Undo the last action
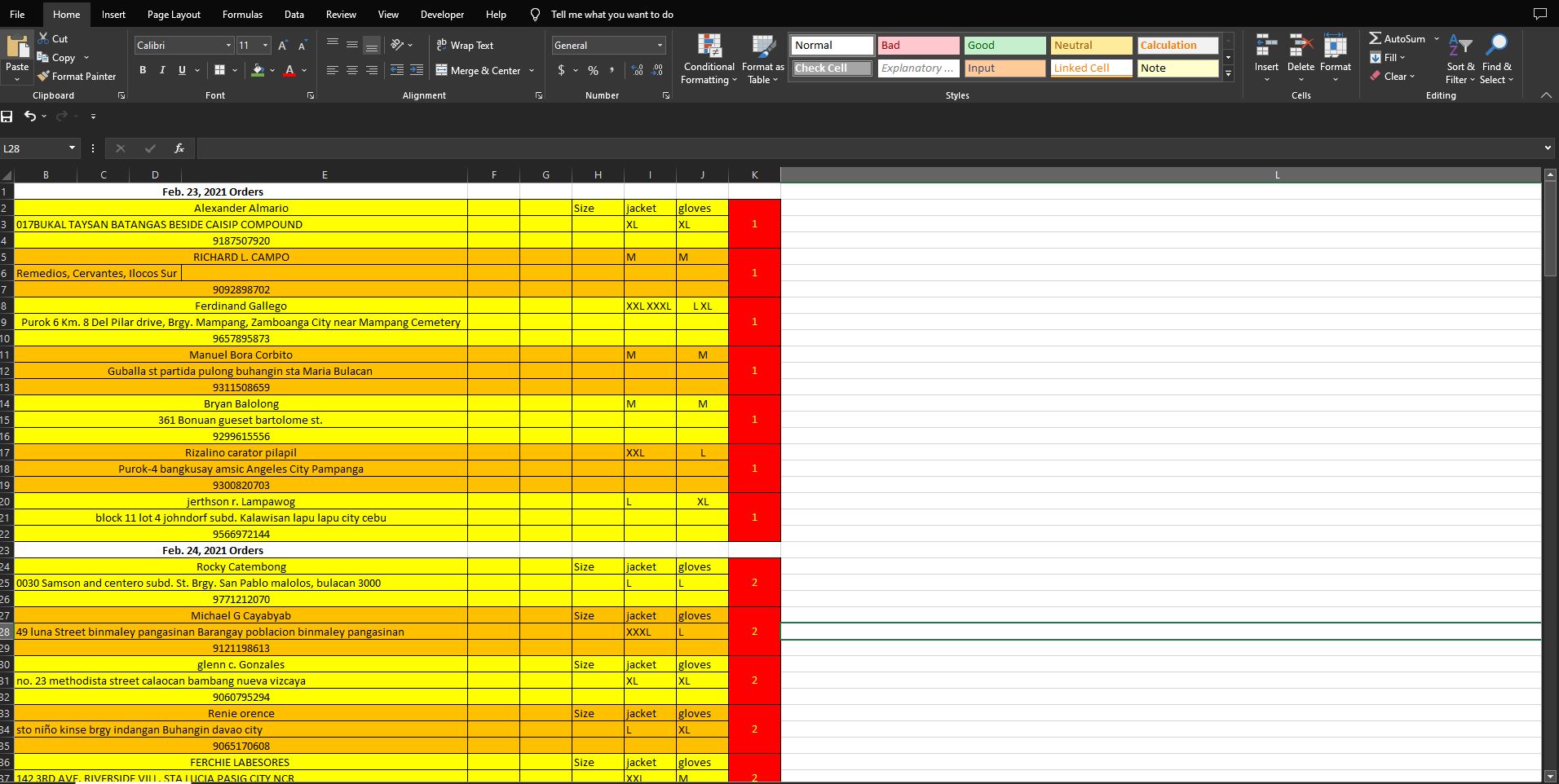Viewport: 1559px width, 784px height. coord(29,117)
